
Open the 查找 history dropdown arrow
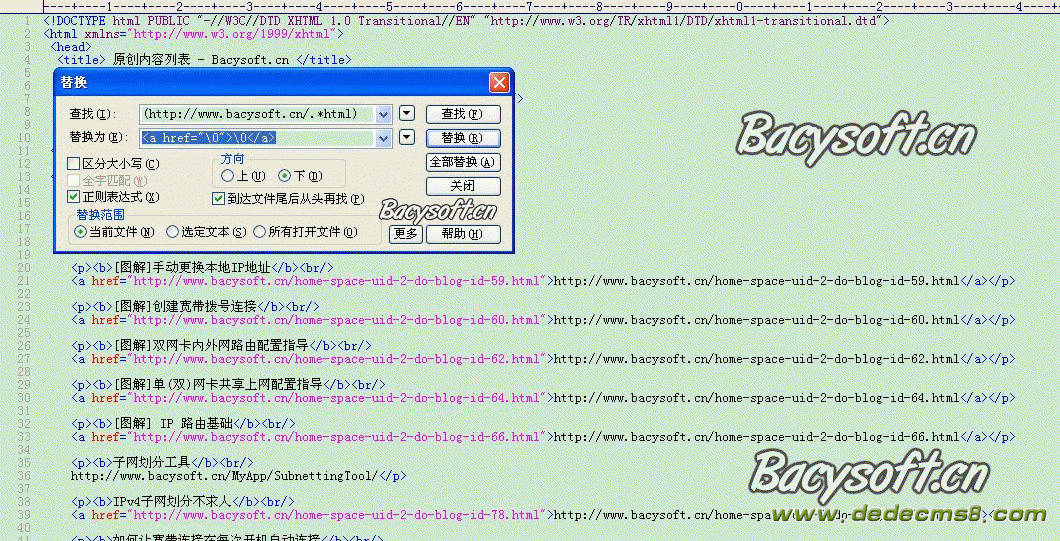[384, 114]
